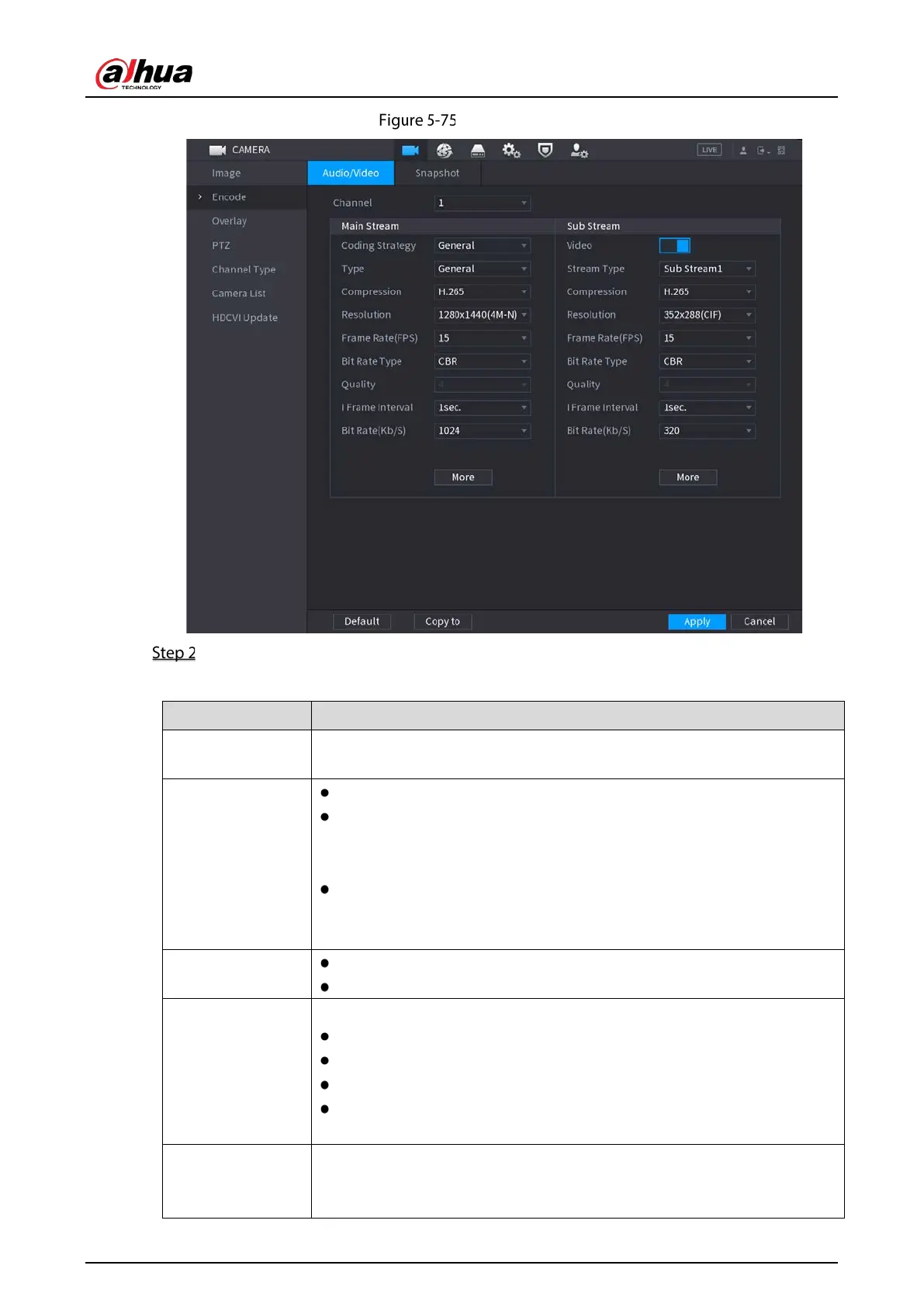
Task: Click the Apply button
Action: coord(697,622)
